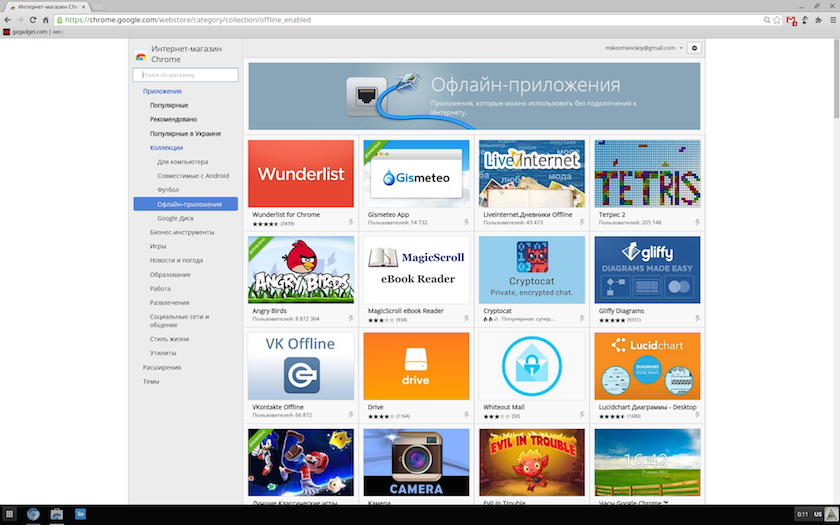Click the offline lightning icon on Gliffy Diagrams card
This screenshot has height=525, width=840.
[697, 319]
